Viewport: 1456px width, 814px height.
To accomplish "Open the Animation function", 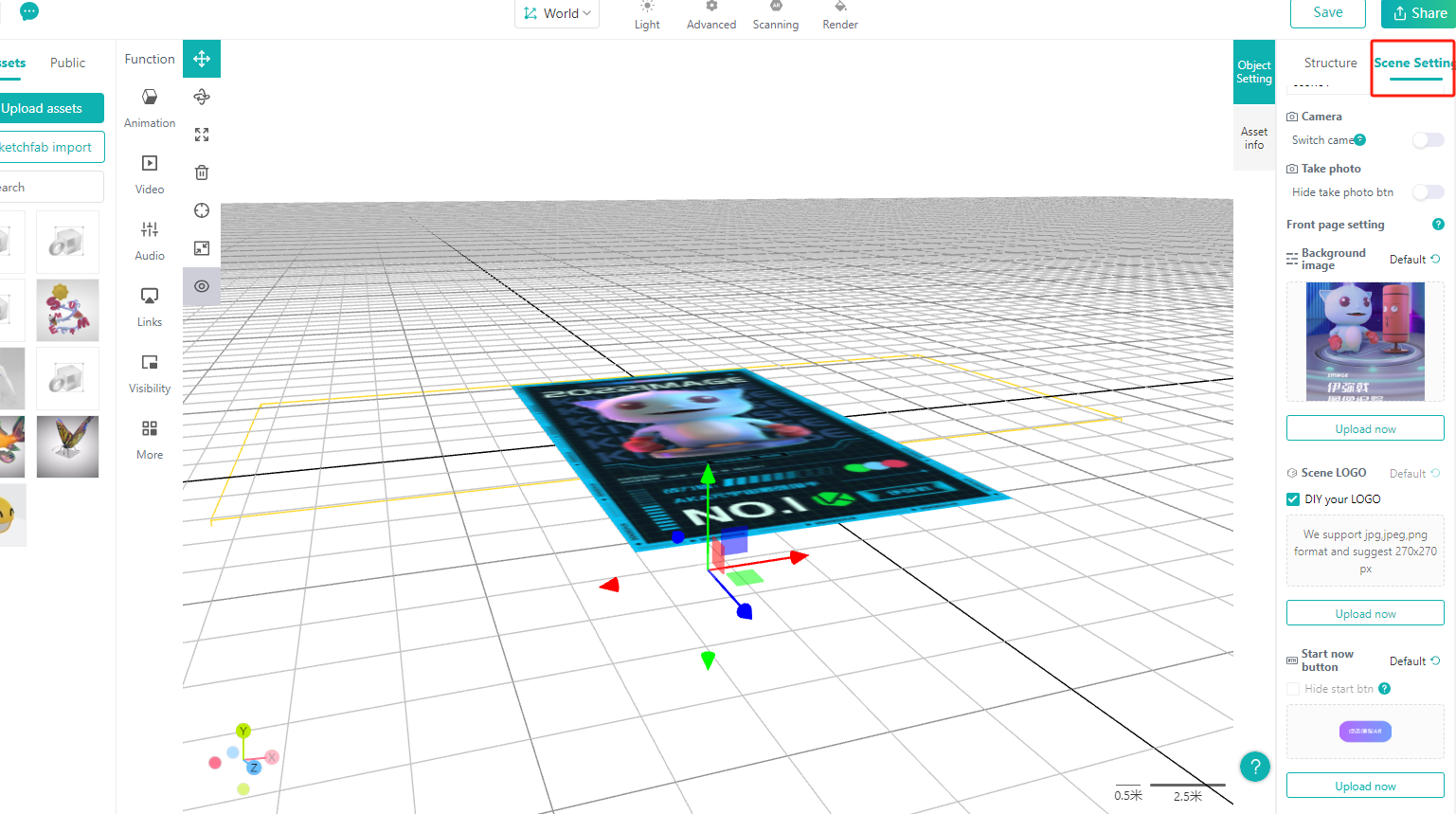I will tap(150, 108).
